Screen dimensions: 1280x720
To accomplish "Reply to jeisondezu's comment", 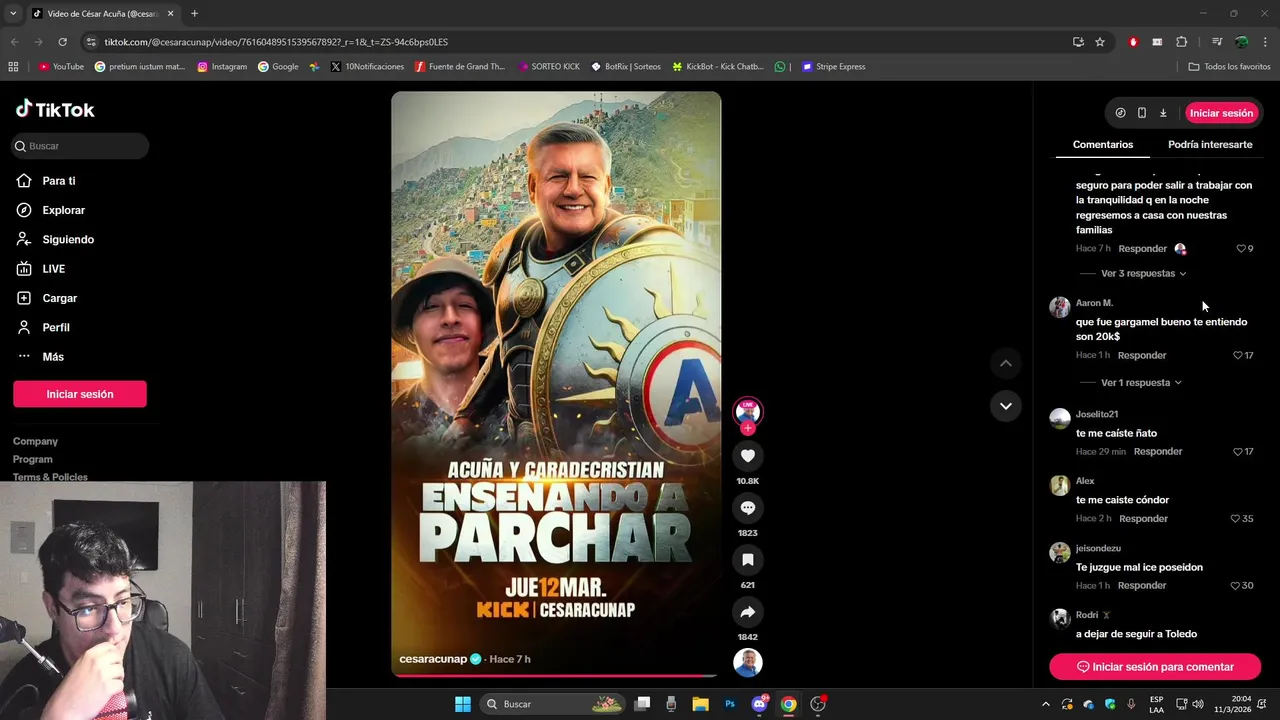I will [x=1142, y=585].
